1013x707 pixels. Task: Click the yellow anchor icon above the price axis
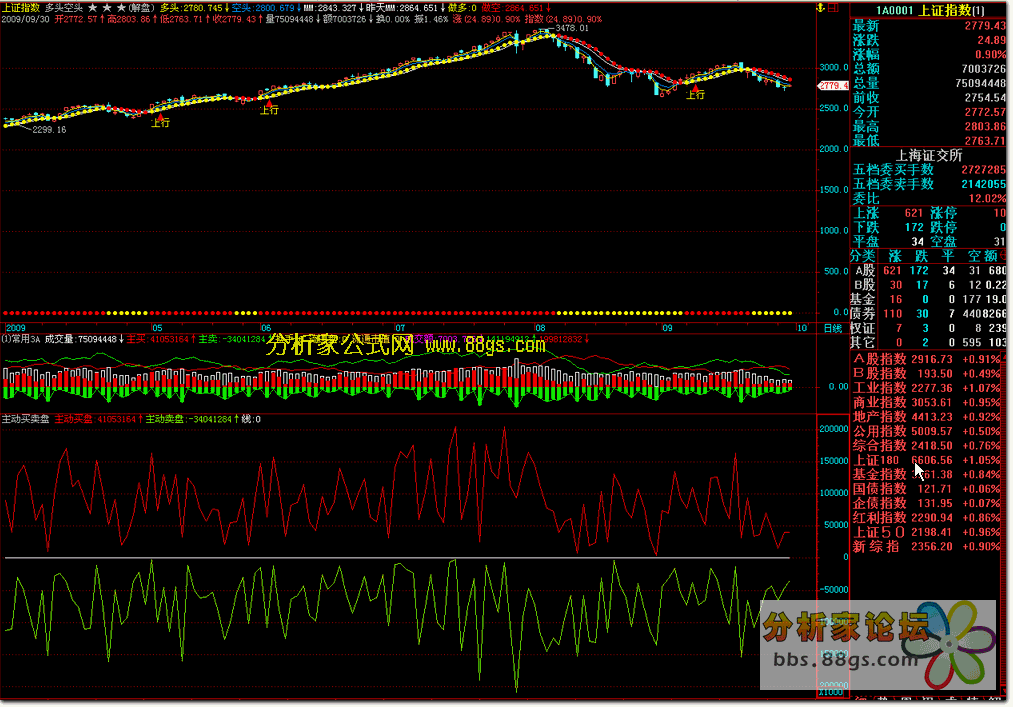(x=820, y=8)
